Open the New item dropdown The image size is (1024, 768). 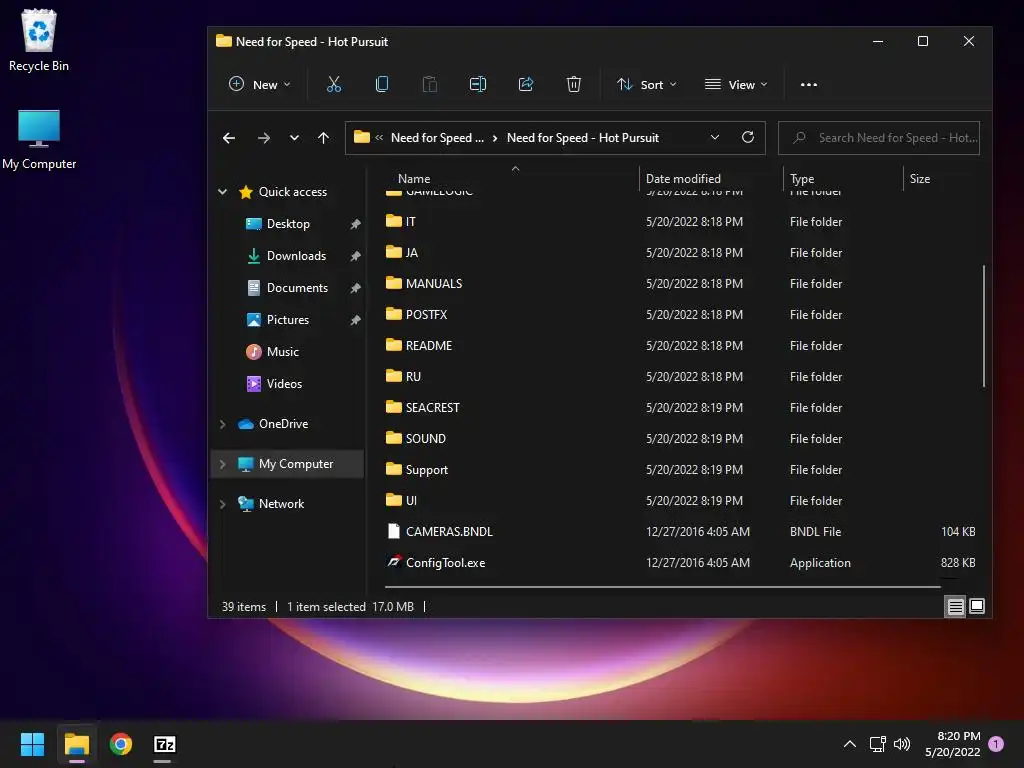[259, 84]
